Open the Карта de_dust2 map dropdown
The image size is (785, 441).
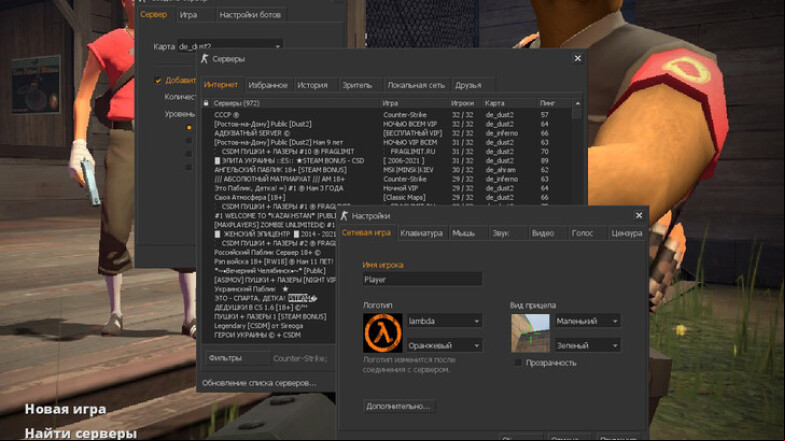pos(229,46)
